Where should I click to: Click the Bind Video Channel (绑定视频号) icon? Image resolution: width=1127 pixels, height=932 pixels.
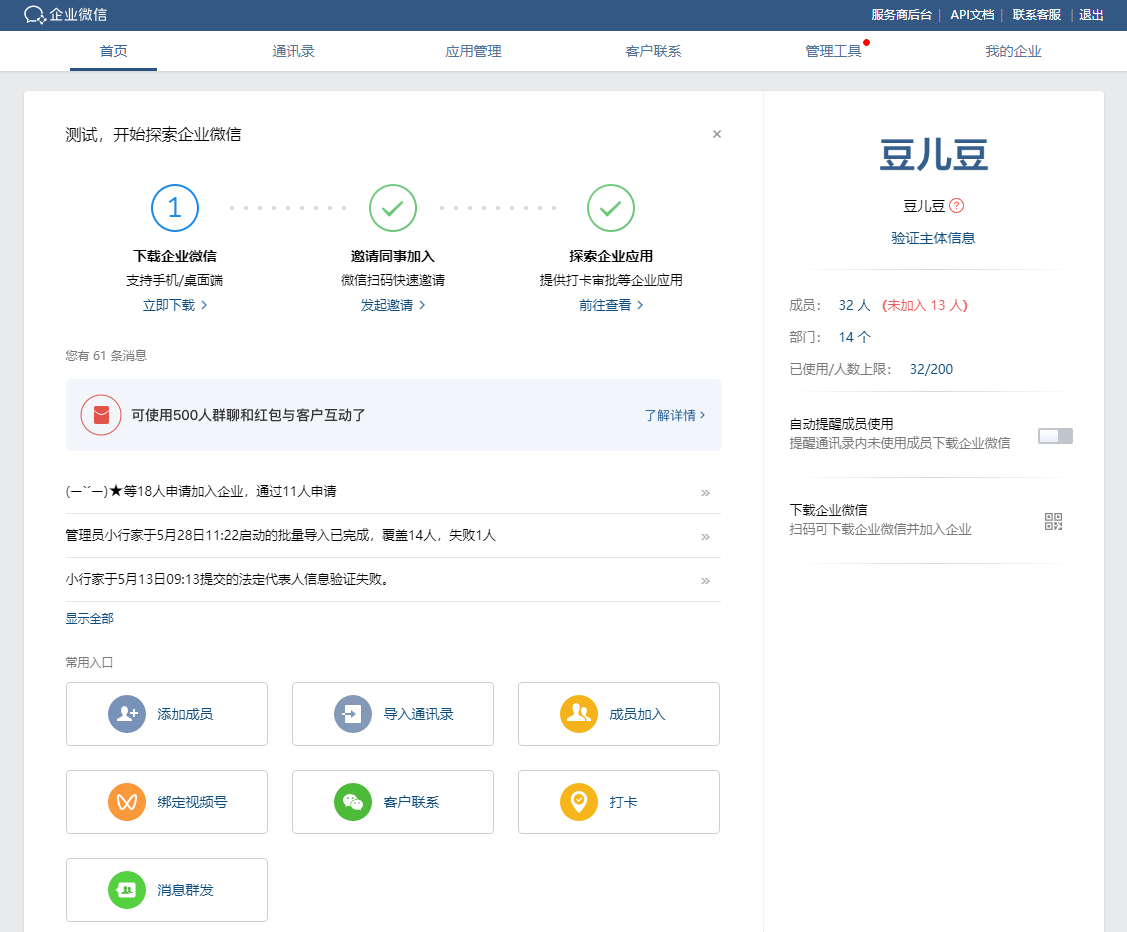127,802
